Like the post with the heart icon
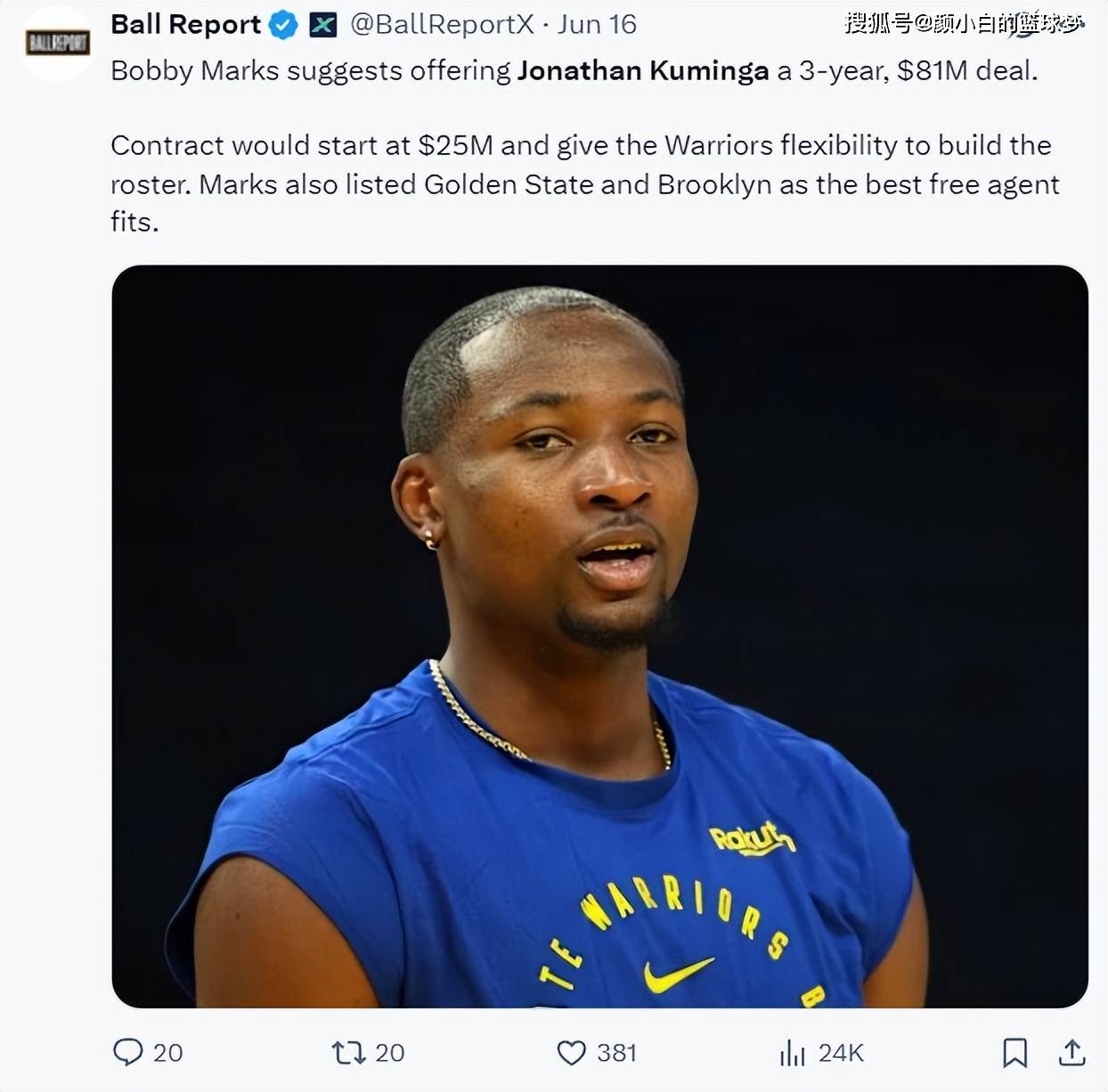 pyautogui.click(x=571, y=1053)
